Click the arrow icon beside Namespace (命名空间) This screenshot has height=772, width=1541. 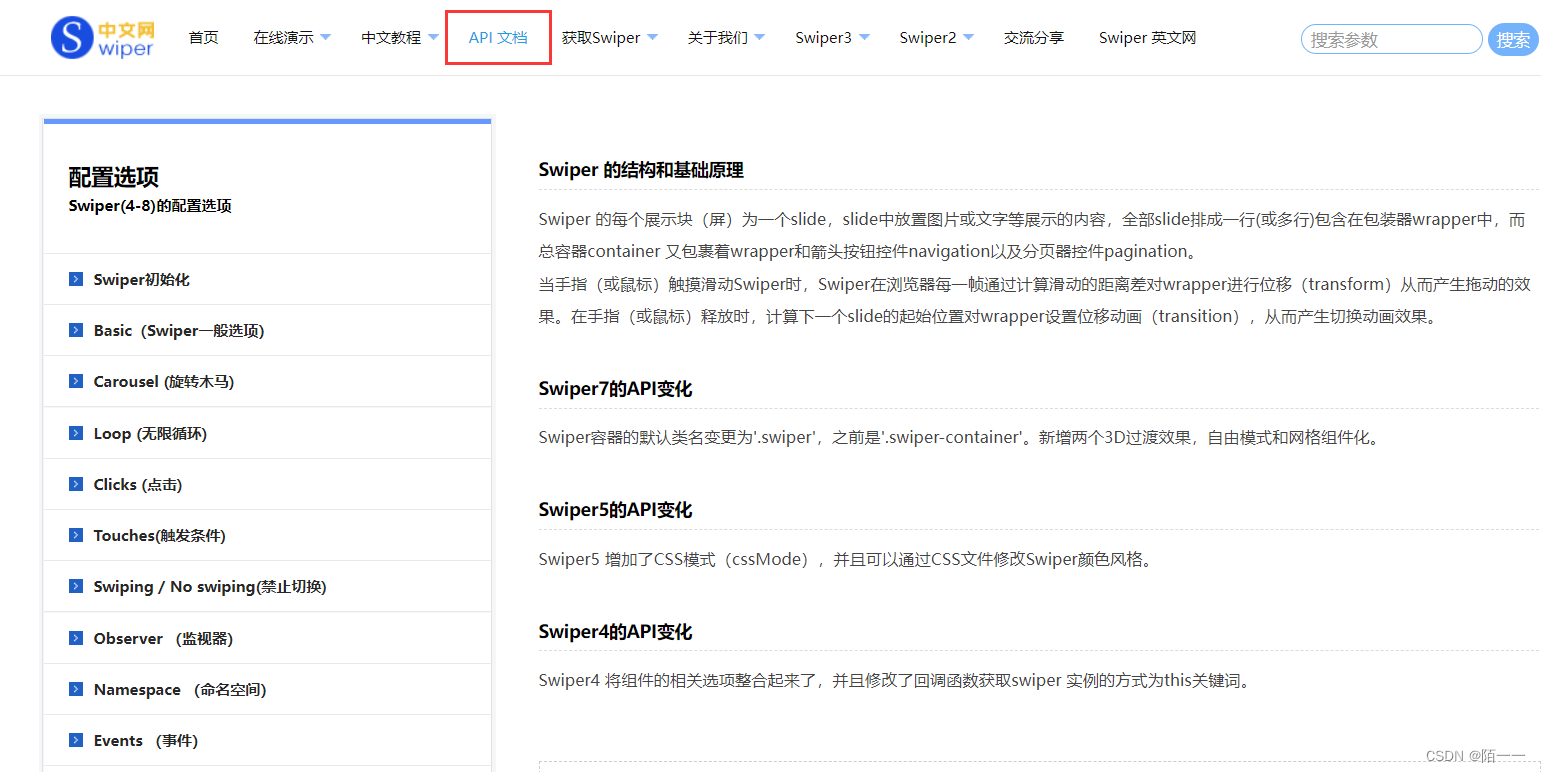click(x=76, y=689)
